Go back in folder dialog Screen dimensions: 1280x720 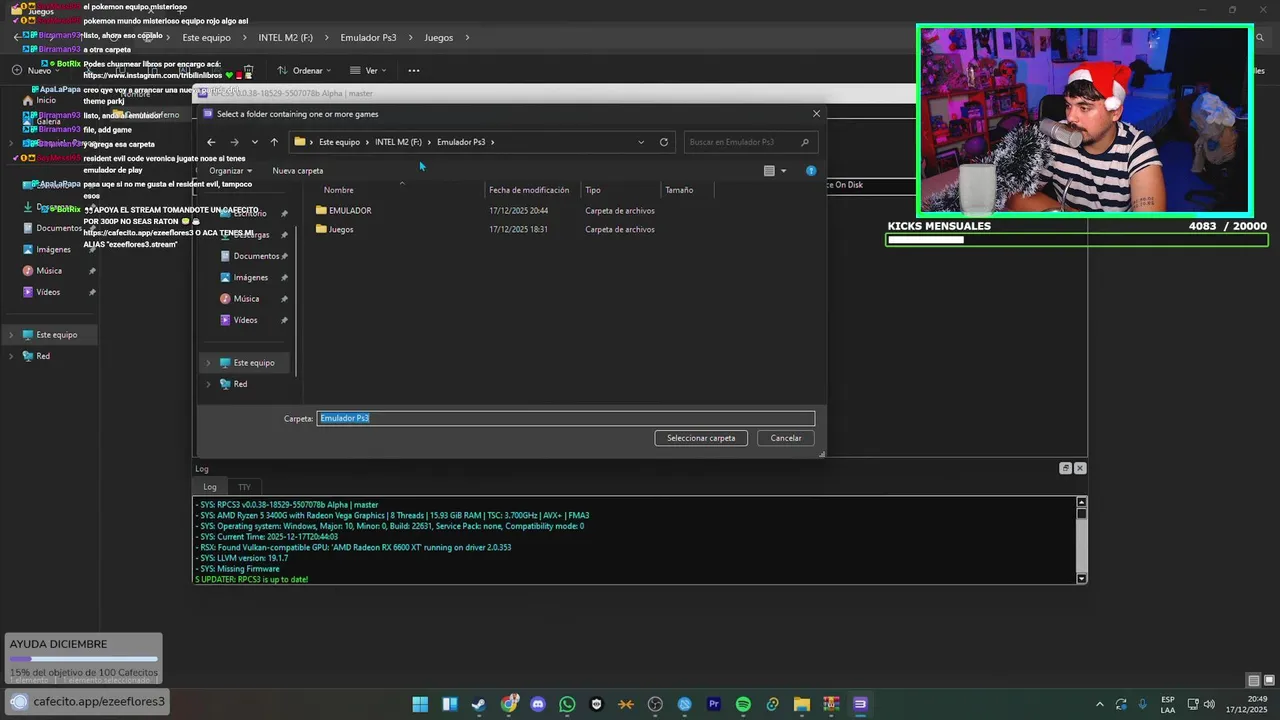pos(211,142)
